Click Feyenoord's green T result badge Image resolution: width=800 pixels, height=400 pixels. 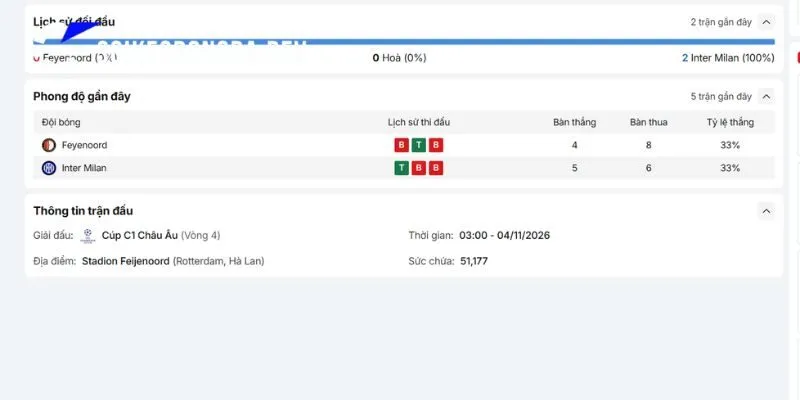click(419, 145)
